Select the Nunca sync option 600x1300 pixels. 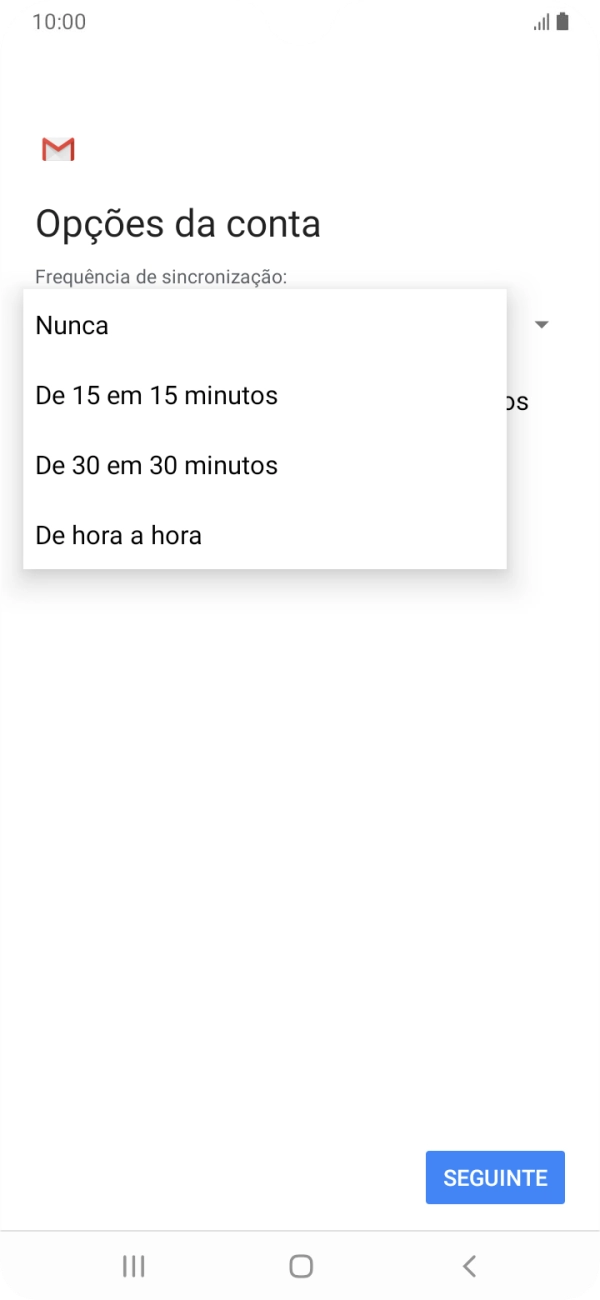pos(71,324)
